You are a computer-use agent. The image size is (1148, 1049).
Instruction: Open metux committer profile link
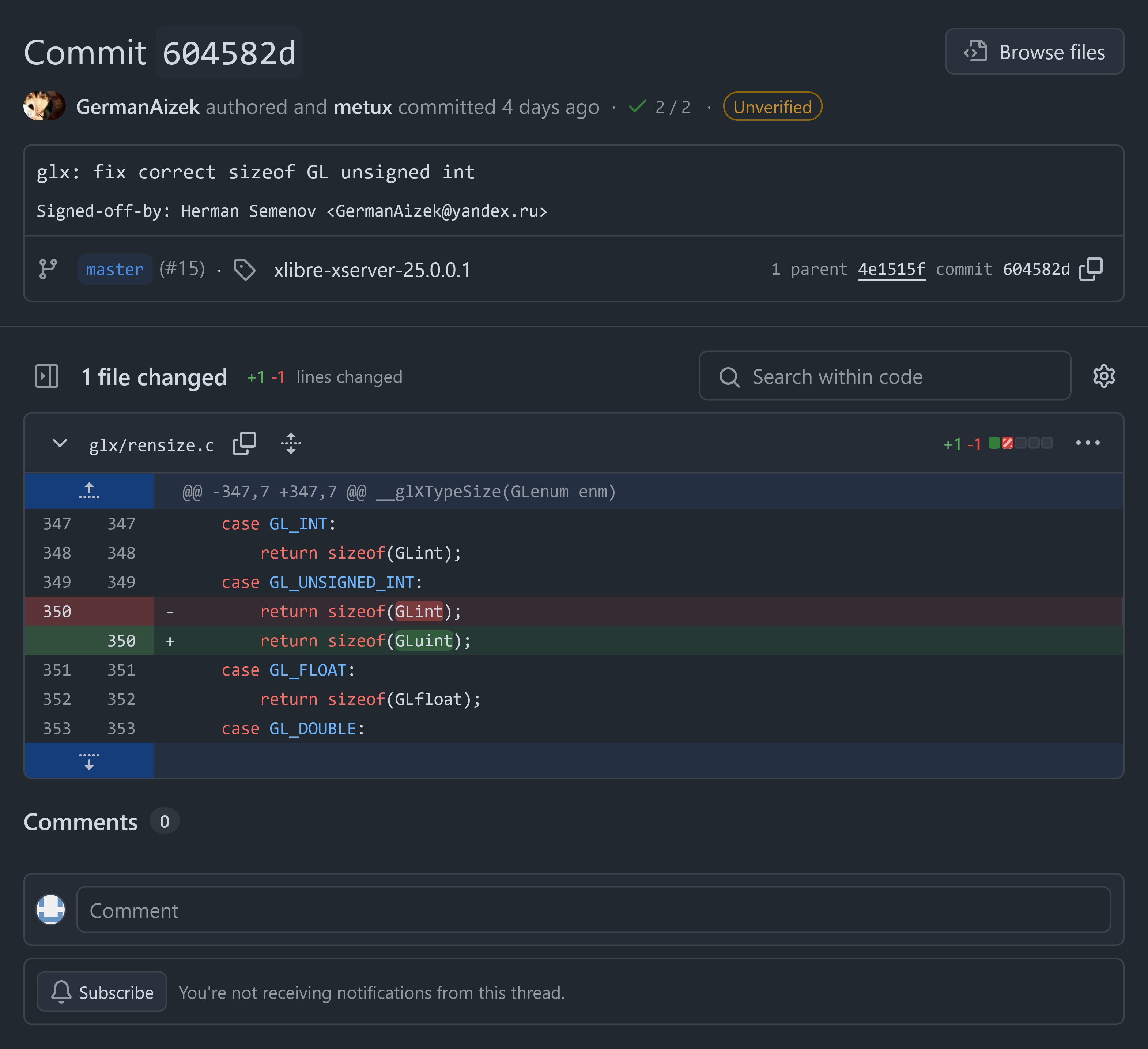click(363, 107)
